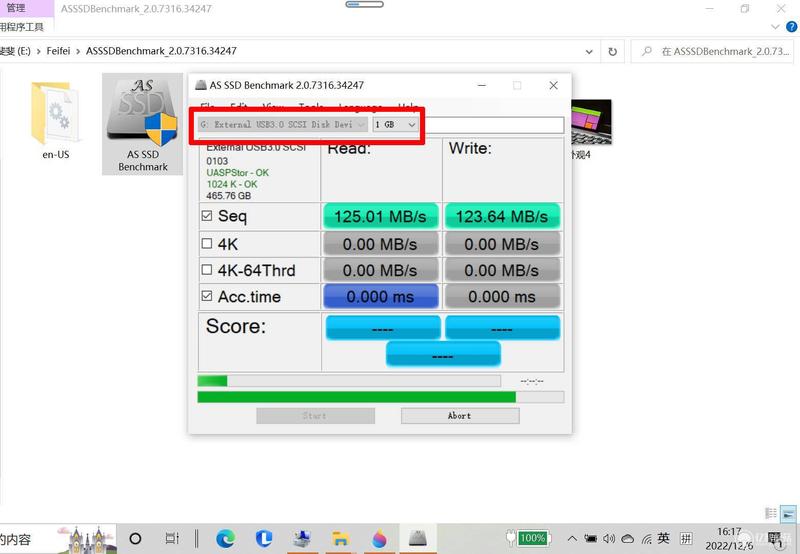The width and height of the screenshot is (800, 554).
Task: Click the 4K-64Thrd write result field
Action: (x=502, y=270)
